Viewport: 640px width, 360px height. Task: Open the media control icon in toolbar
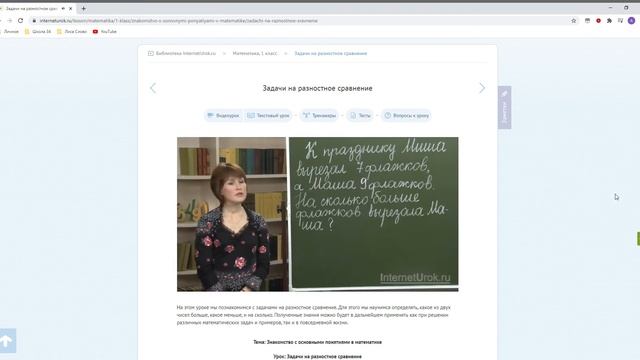[x=620, y=20]
